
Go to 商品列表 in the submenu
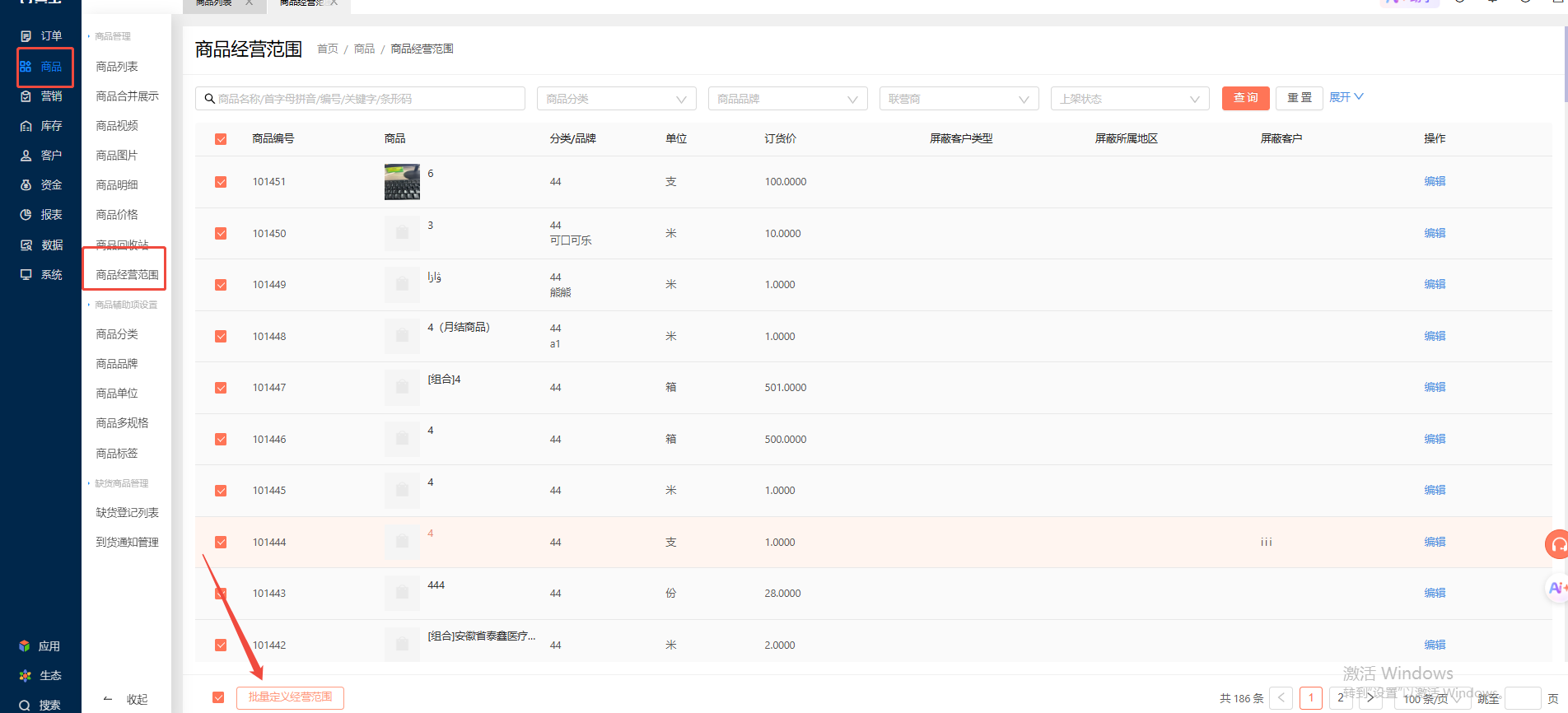tap(117, 67)
